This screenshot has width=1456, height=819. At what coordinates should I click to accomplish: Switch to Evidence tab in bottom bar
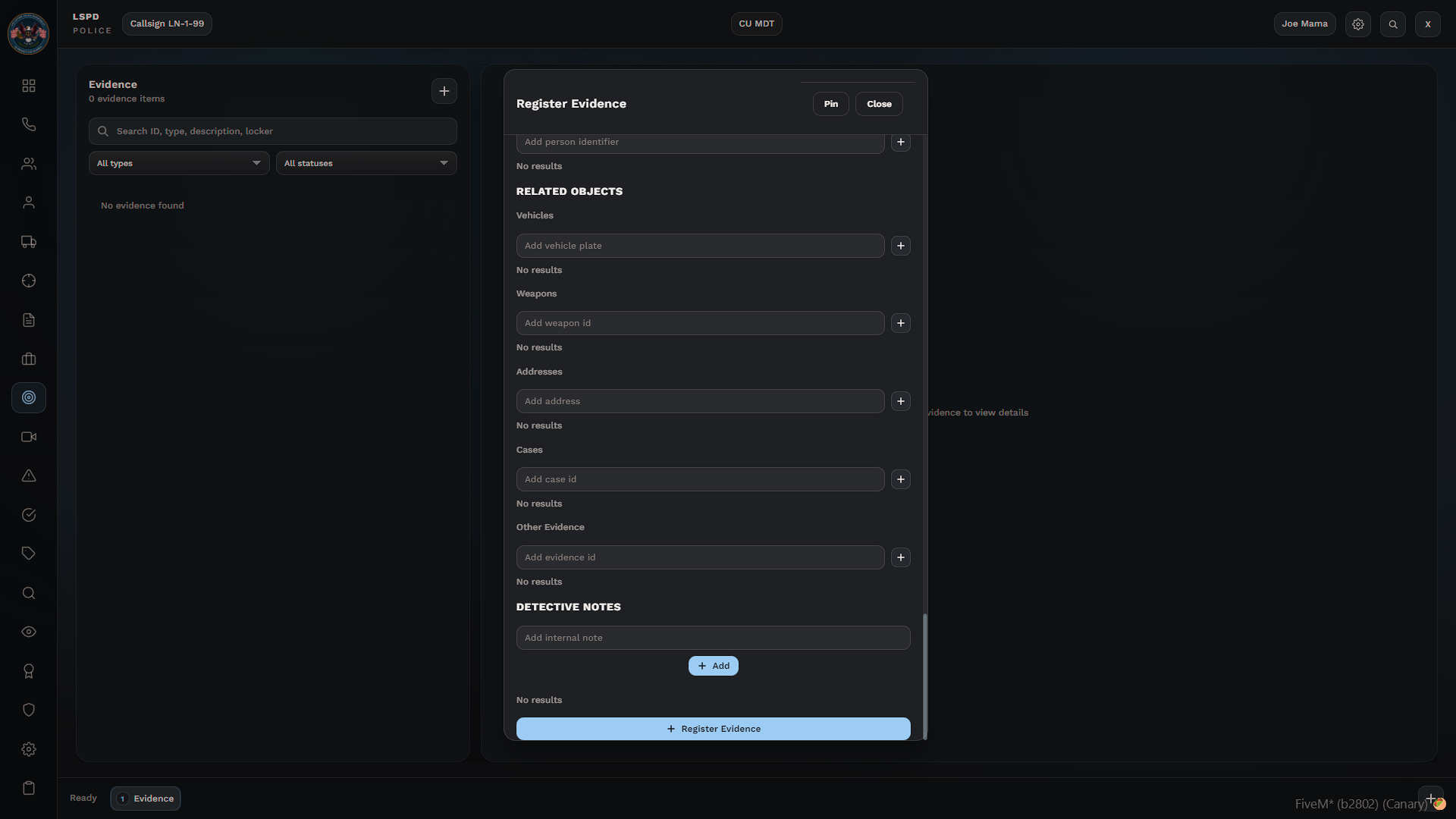point(146,799)
